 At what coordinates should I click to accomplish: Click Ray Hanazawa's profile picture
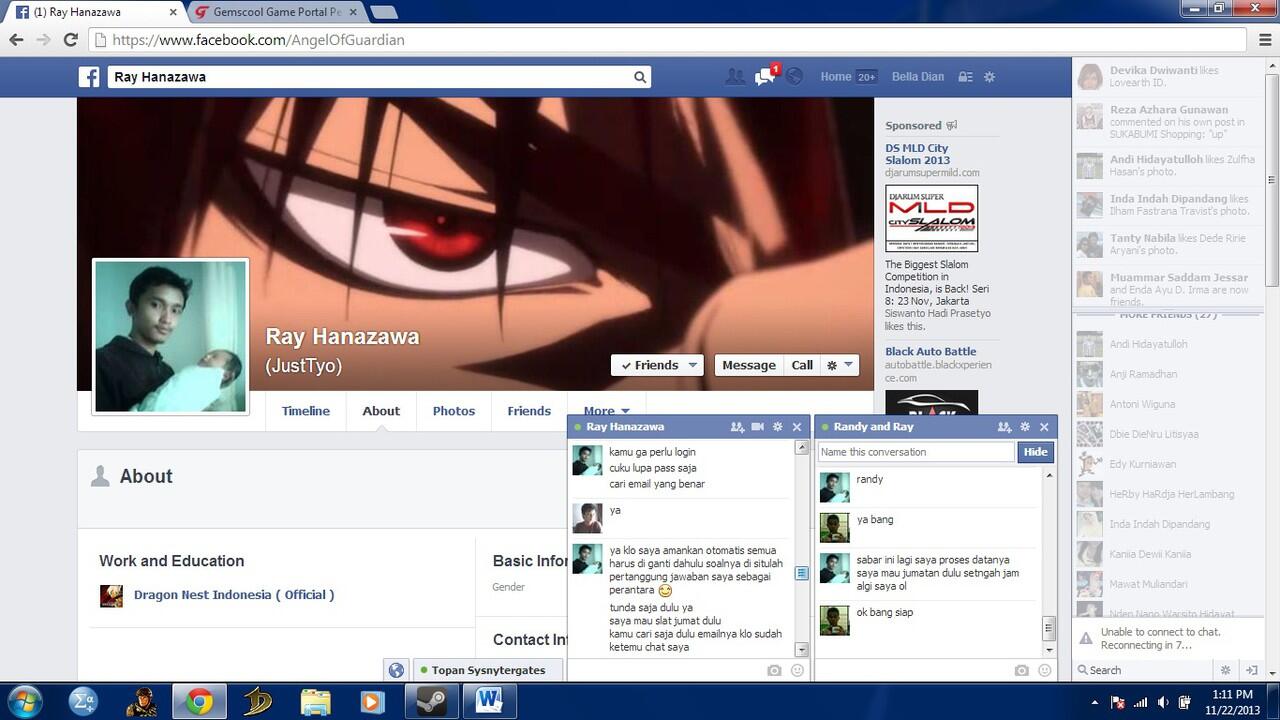pyautogui.click(x=170, y=336)
